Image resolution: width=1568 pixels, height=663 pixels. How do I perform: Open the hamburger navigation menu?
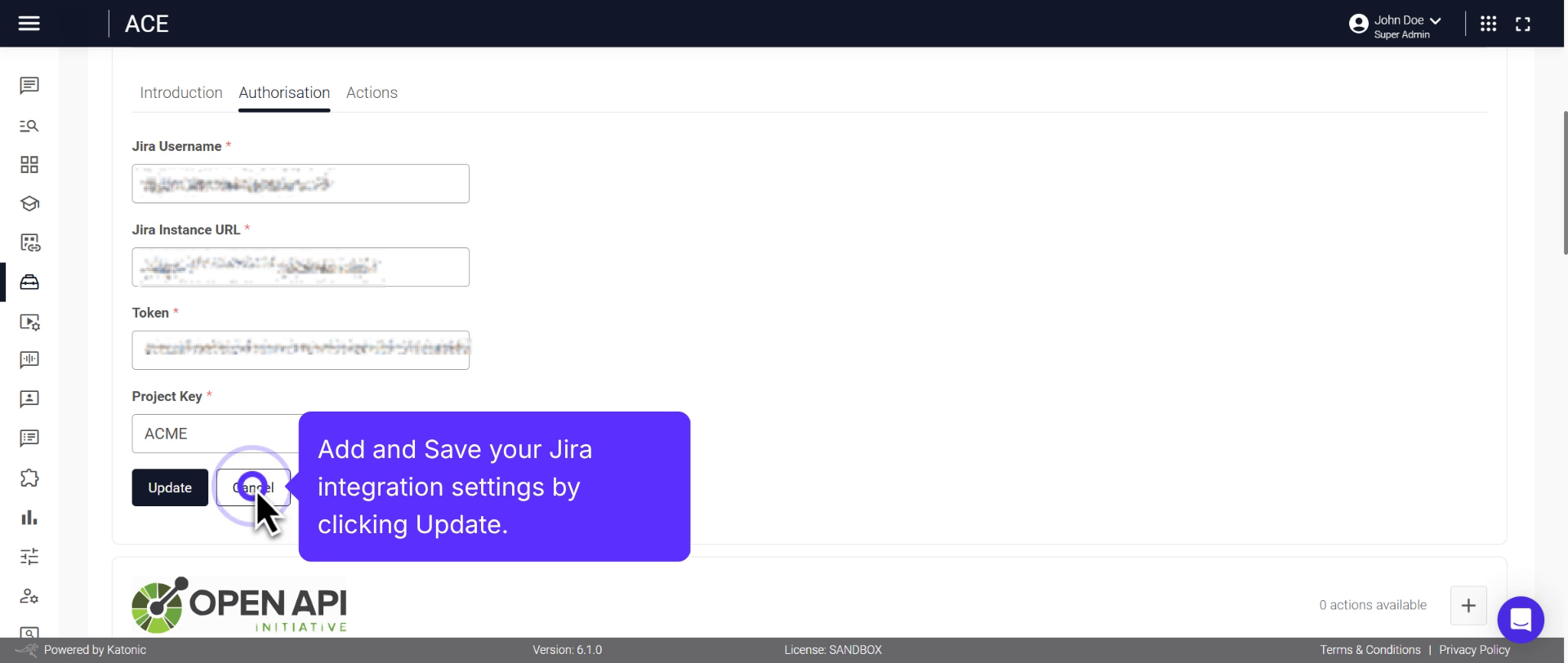point(29,24)
